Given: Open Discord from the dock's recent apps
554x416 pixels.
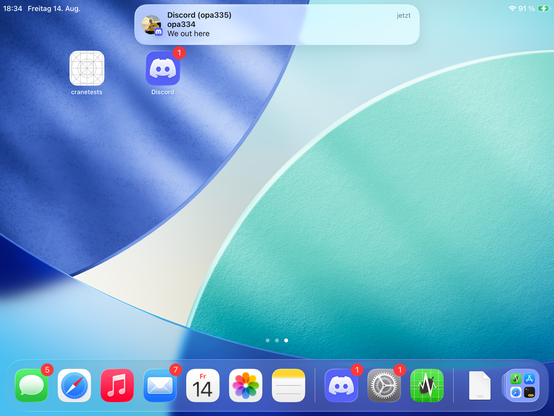Looking at the screenshot, I should tap(341, 386).
